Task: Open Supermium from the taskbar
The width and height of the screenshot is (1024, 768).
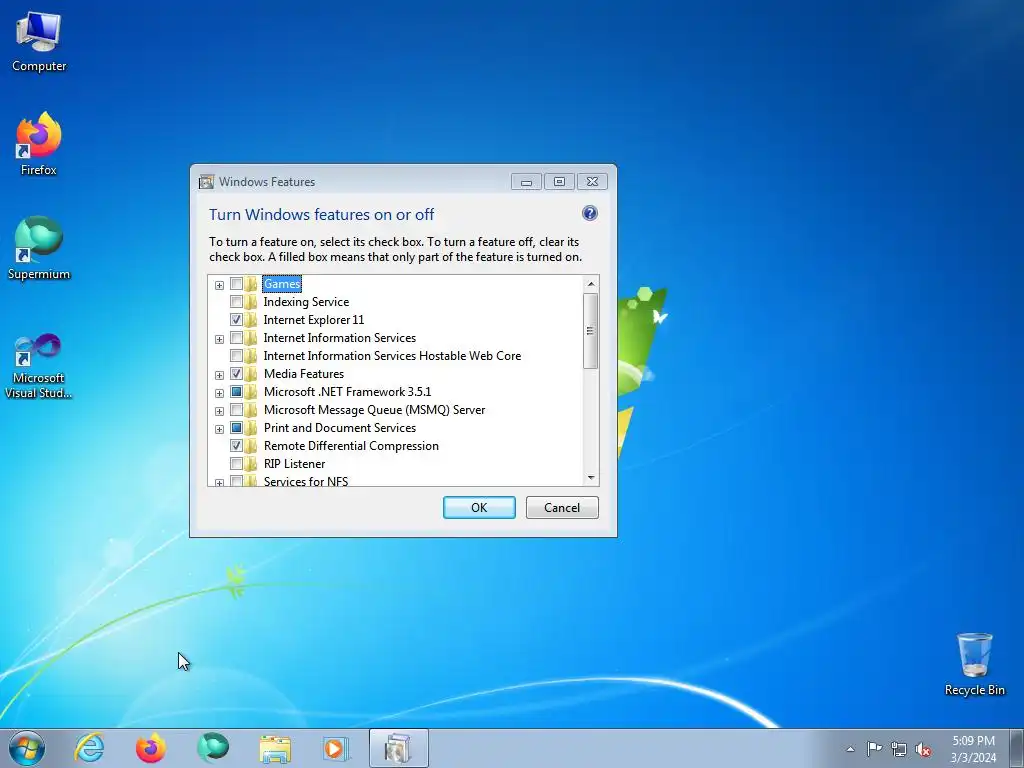Action: pos(213,748)
